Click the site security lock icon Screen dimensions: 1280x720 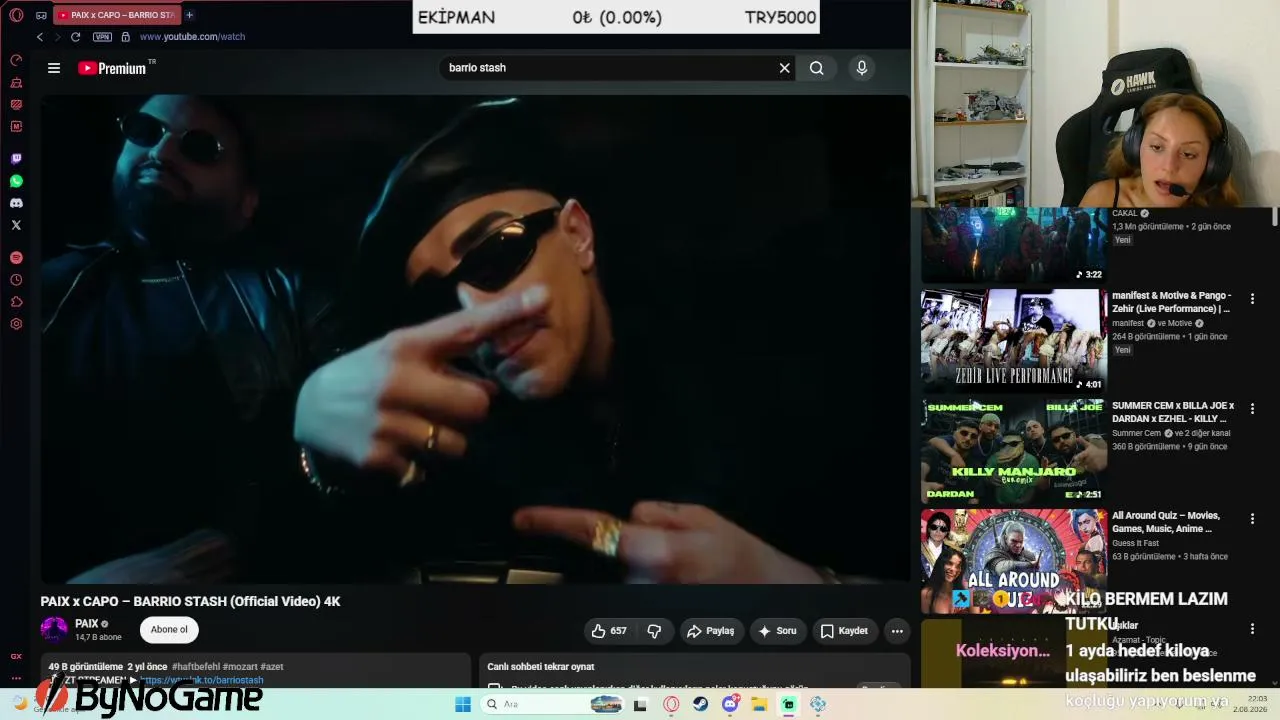point(125,37)
